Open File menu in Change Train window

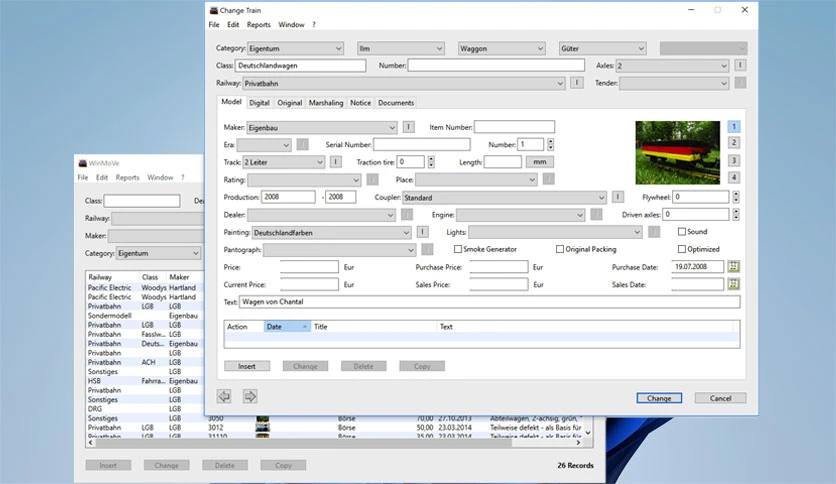tap(214, 25)
